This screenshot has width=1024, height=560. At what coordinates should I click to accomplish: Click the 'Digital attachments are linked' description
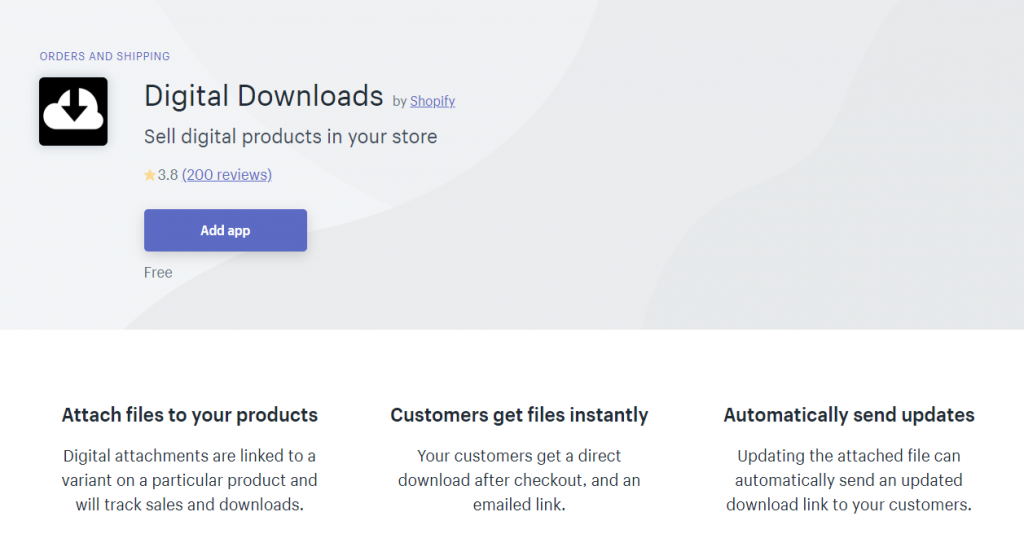(x=189, y=480)
